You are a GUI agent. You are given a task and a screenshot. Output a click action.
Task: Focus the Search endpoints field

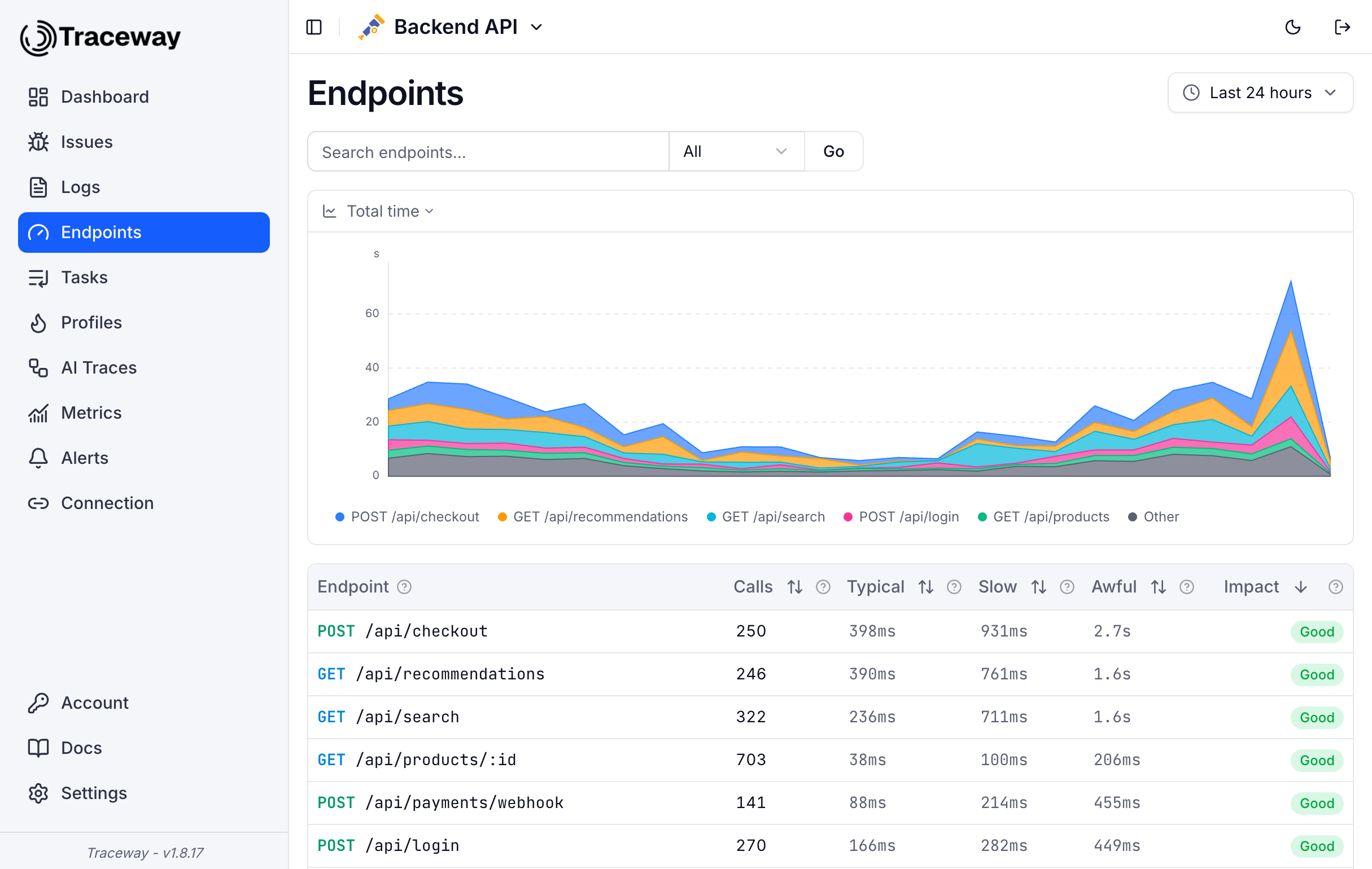click(488, 151)
